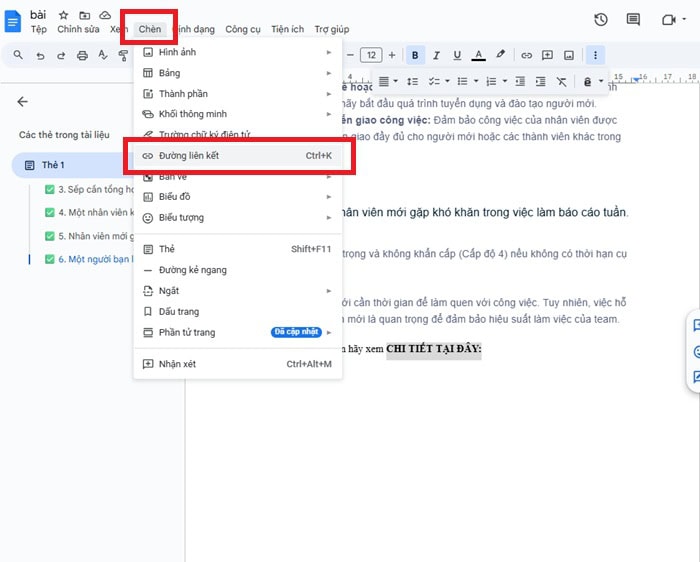
Task: Click the search magnifier in toolbar
Action: click(x=18, y=55)
